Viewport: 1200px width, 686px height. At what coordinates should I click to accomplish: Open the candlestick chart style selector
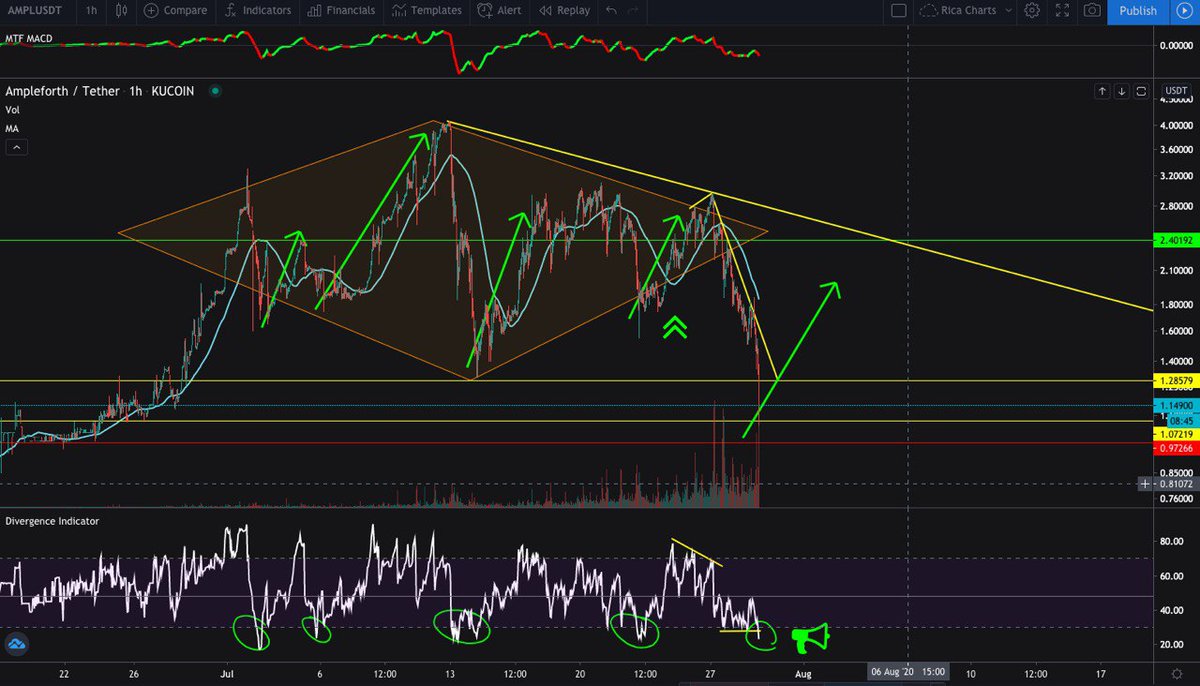122,11
